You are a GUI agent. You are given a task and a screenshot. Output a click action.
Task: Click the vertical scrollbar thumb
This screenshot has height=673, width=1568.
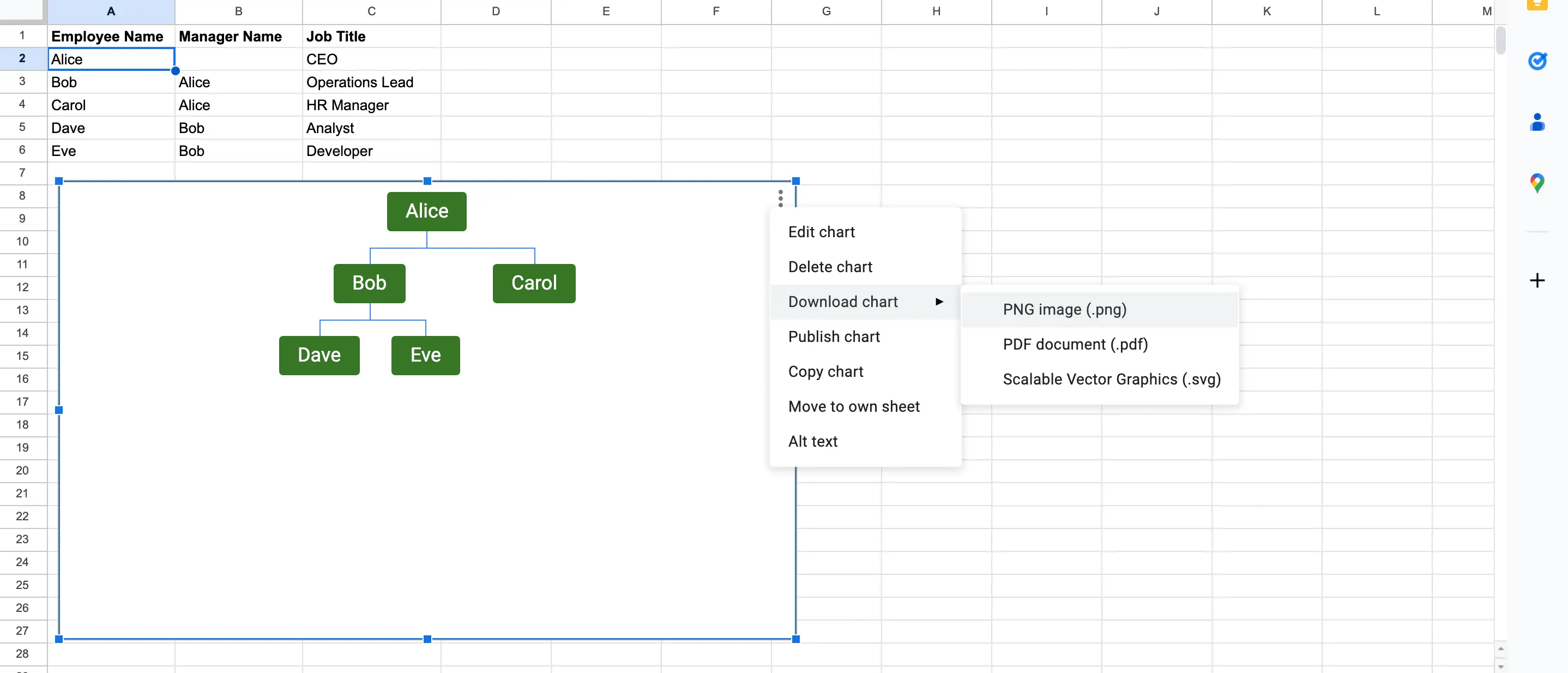point(1500,40)
